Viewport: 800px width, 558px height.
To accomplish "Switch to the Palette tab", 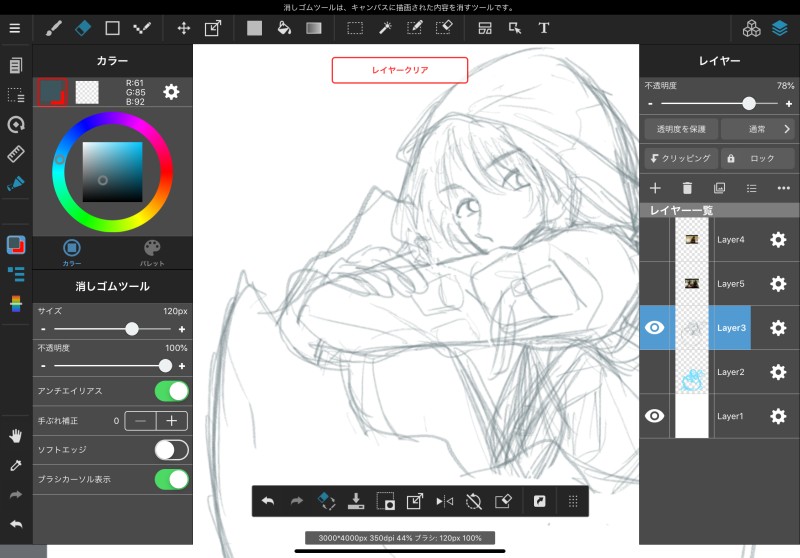I will click(x=152, y=252).
